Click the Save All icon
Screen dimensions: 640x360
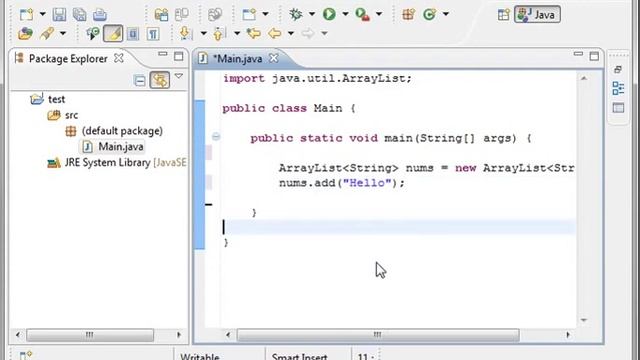tap(80, 15)
